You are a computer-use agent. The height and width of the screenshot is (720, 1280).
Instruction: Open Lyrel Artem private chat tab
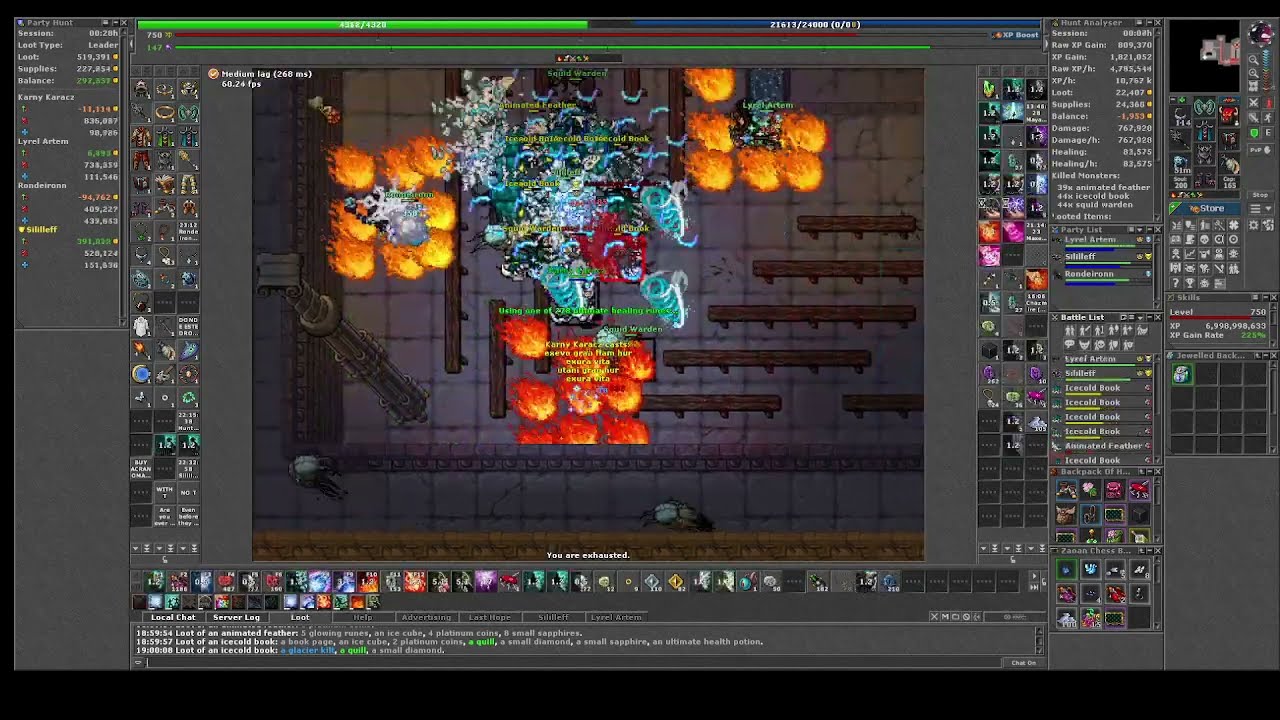pos(616,617)
